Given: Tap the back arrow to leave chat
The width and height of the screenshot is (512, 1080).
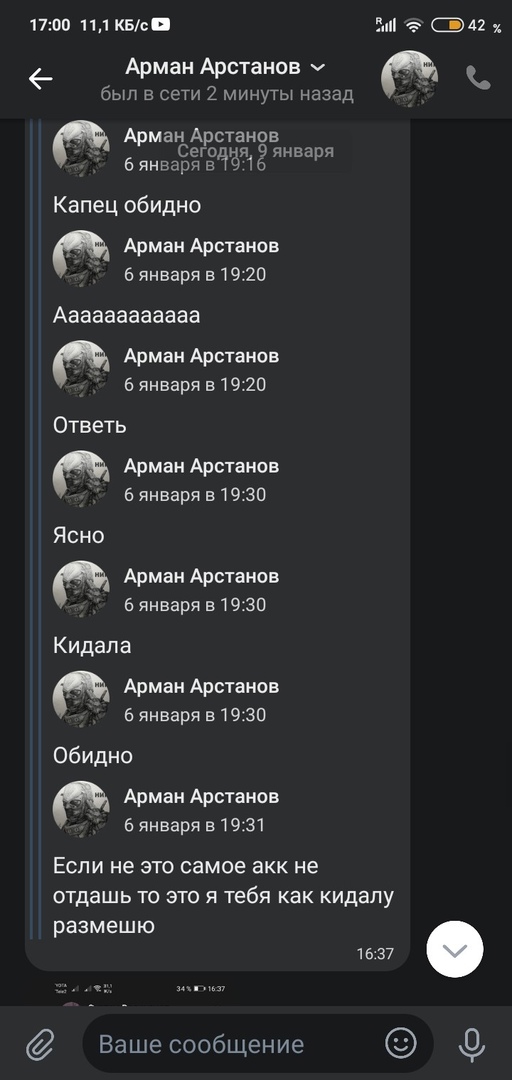Looking at the screenshot, I should click(x=41, y=79).
